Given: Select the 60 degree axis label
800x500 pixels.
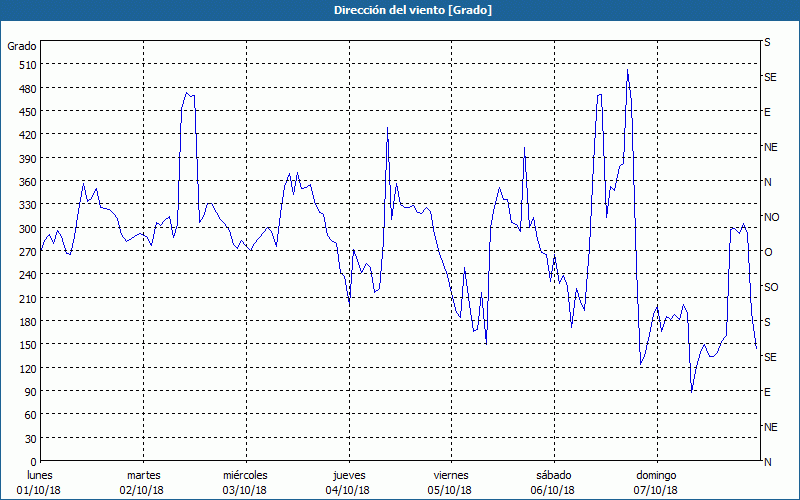Looking at the screenshot, I should coord(31,415).
